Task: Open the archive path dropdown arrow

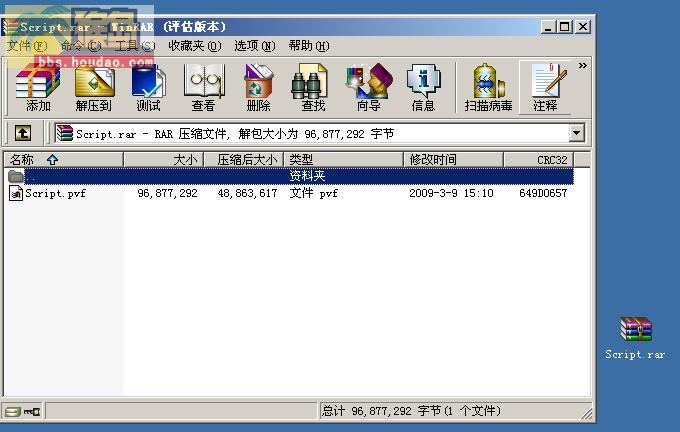Action: tap(576, 133)
